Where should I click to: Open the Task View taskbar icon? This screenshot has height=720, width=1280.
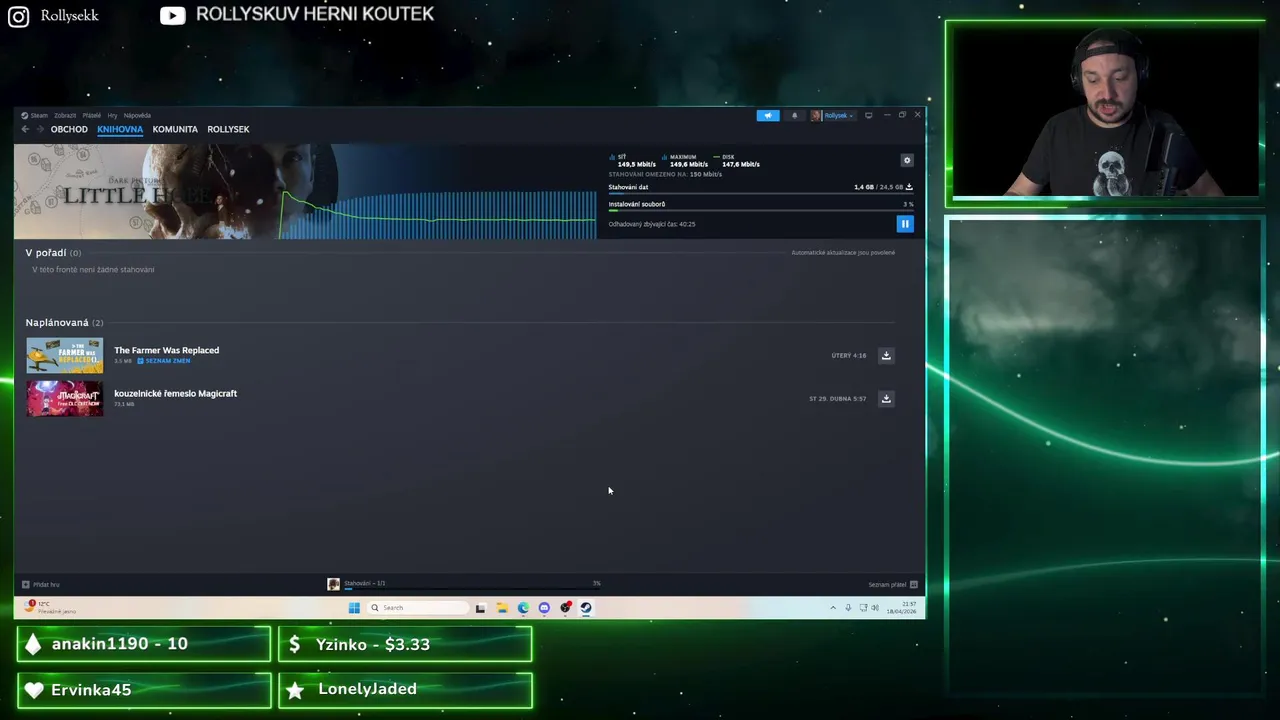point(480,607)
